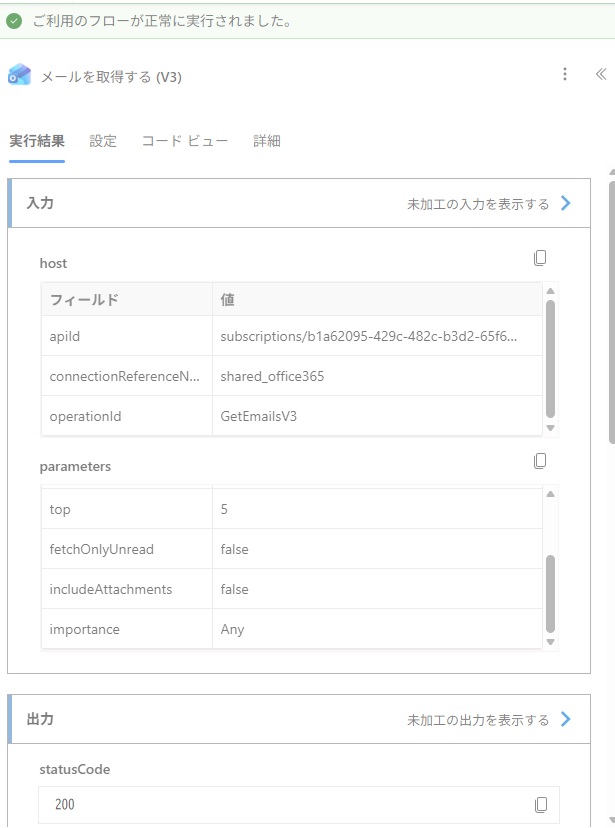Click parameters table scrollbar down arrow
Screen dimensions: 615x828
coord(551,642)
